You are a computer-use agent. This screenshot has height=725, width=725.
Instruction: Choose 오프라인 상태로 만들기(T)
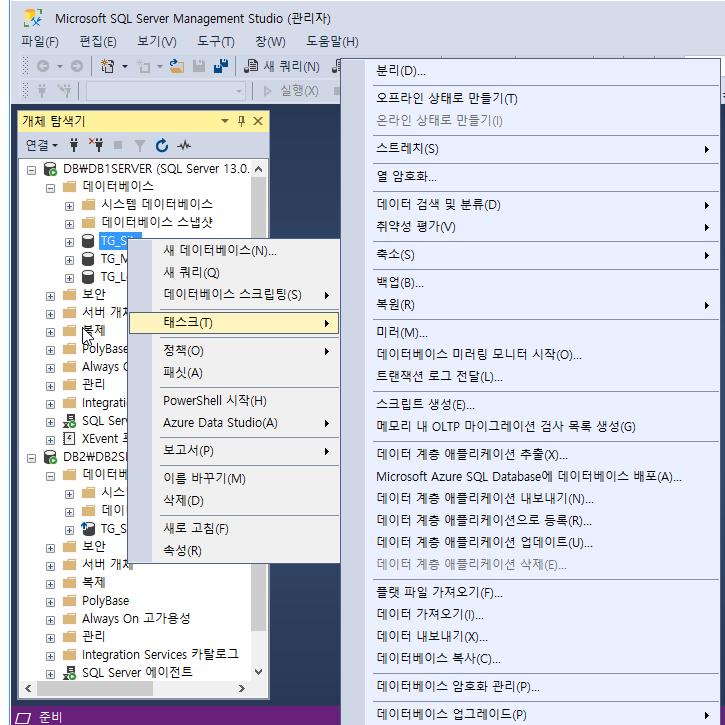[x=530, y=99]
